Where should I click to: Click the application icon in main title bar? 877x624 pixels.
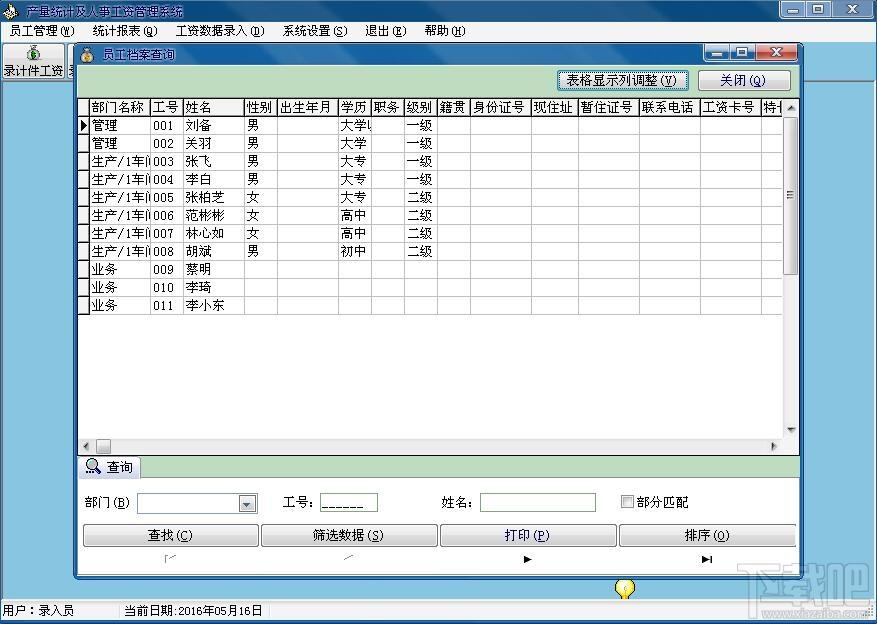point(11,11)
